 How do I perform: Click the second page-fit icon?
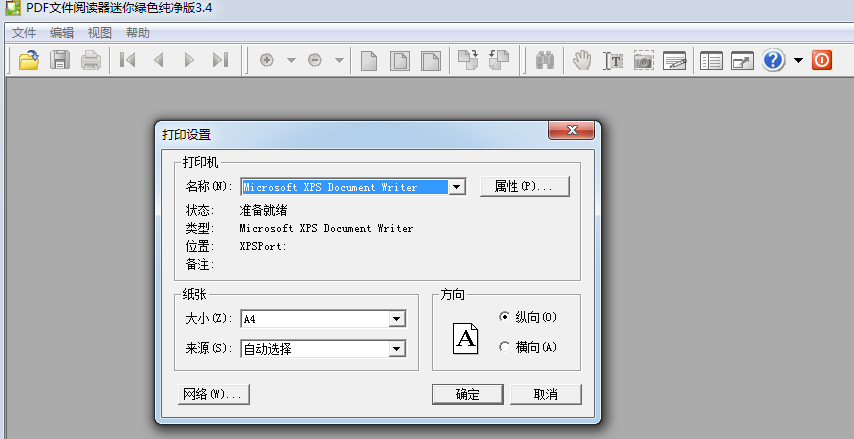tap(400, 60)
